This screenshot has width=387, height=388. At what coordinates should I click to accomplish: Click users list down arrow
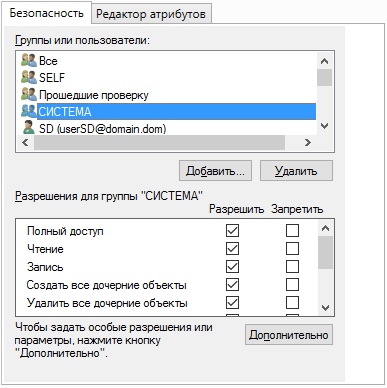tap(324, 126)
